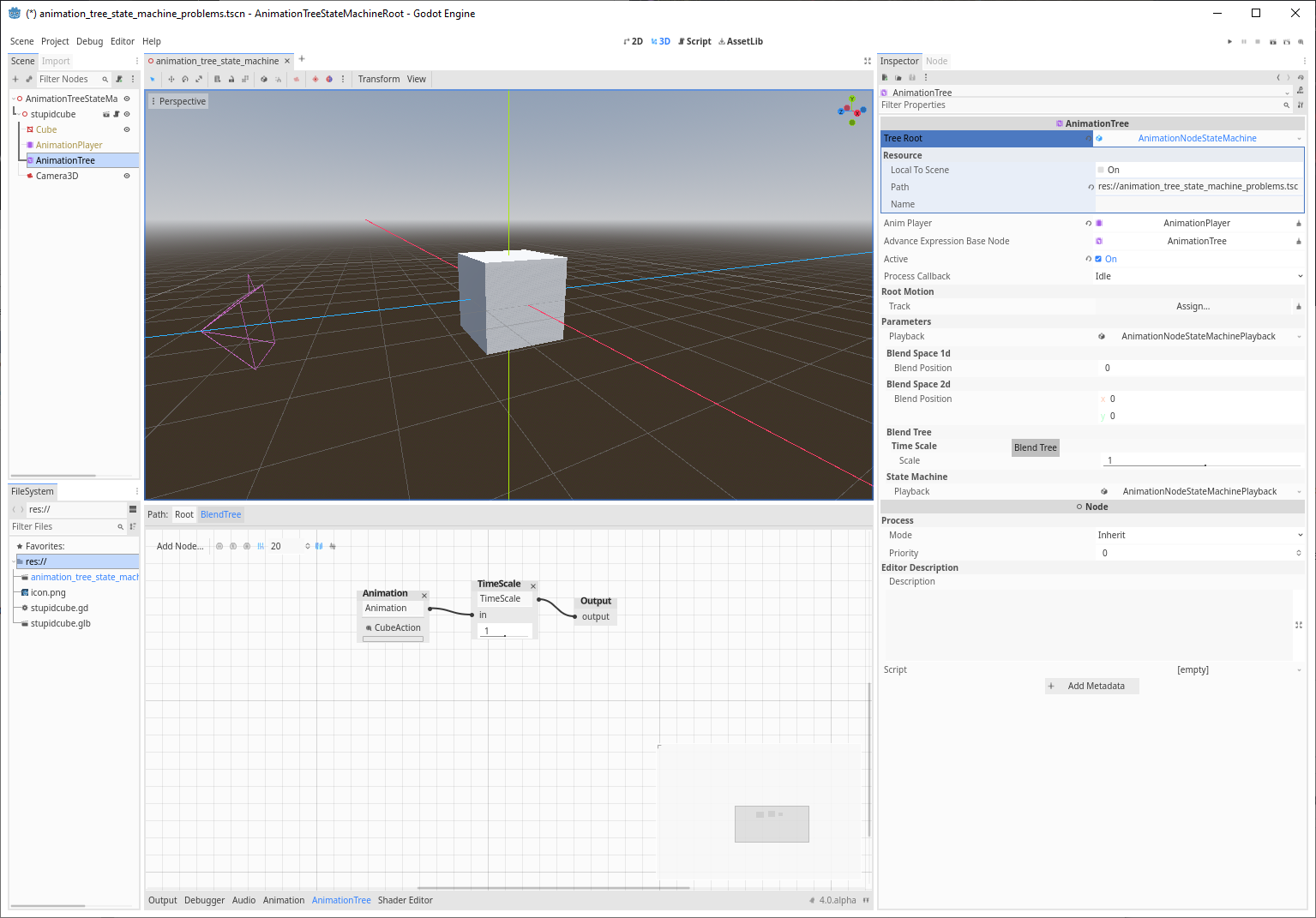Disable the Active checkbox in the Inspector
Viewport: 1316px width, 918px height.
click(x=1098, y=259)
